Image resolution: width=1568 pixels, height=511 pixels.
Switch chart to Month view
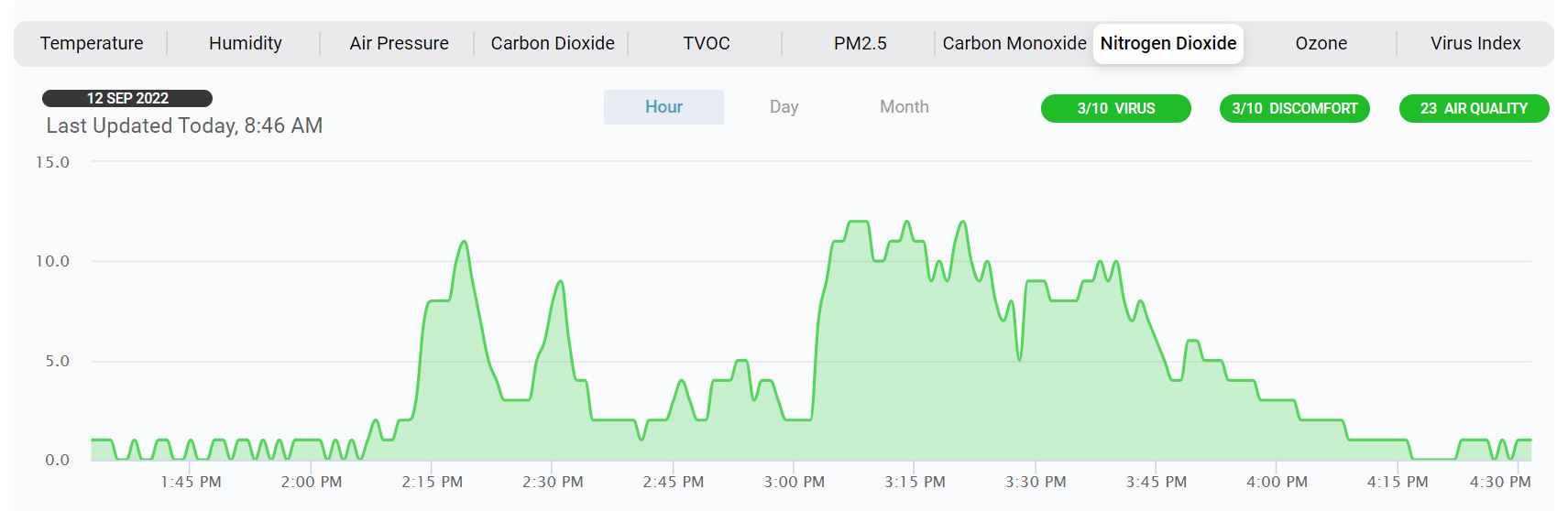click(x=904, y=107)
